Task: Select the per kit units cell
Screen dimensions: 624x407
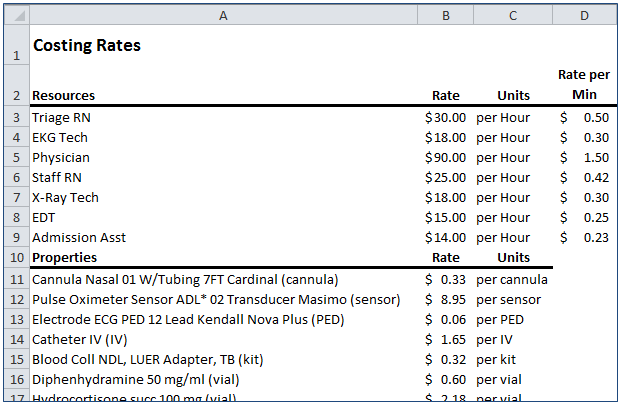Action: (x=513, y=359)
